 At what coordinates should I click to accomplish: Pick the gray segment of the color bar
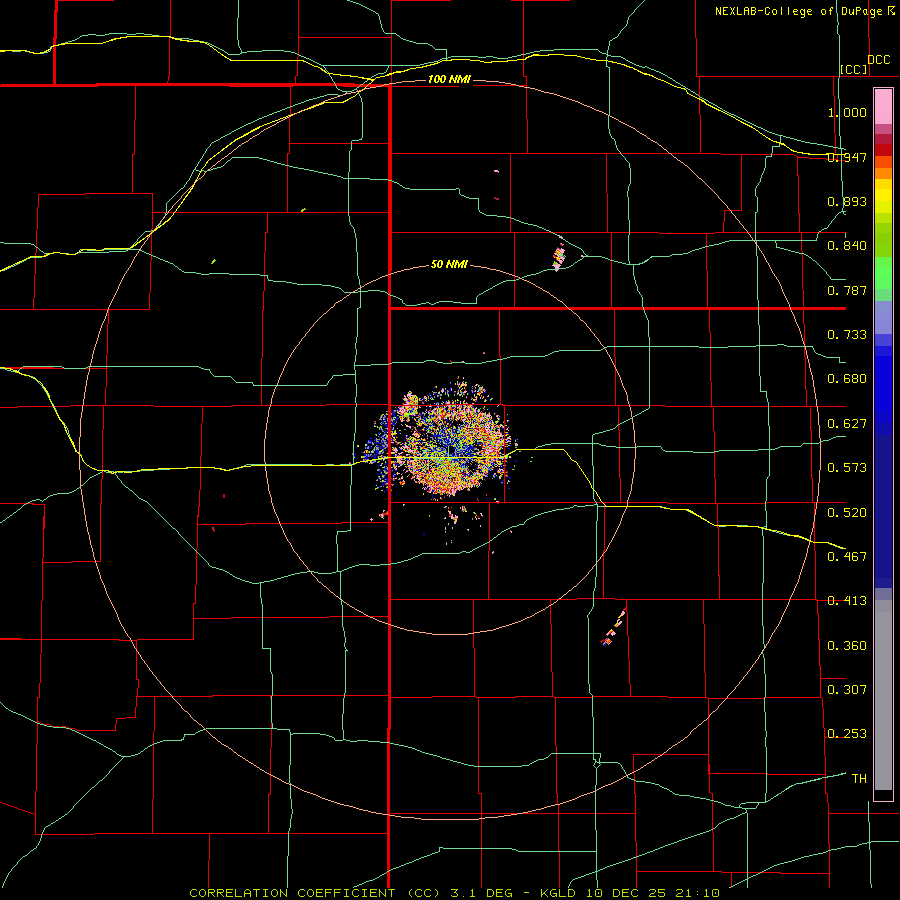pos(883,695)
